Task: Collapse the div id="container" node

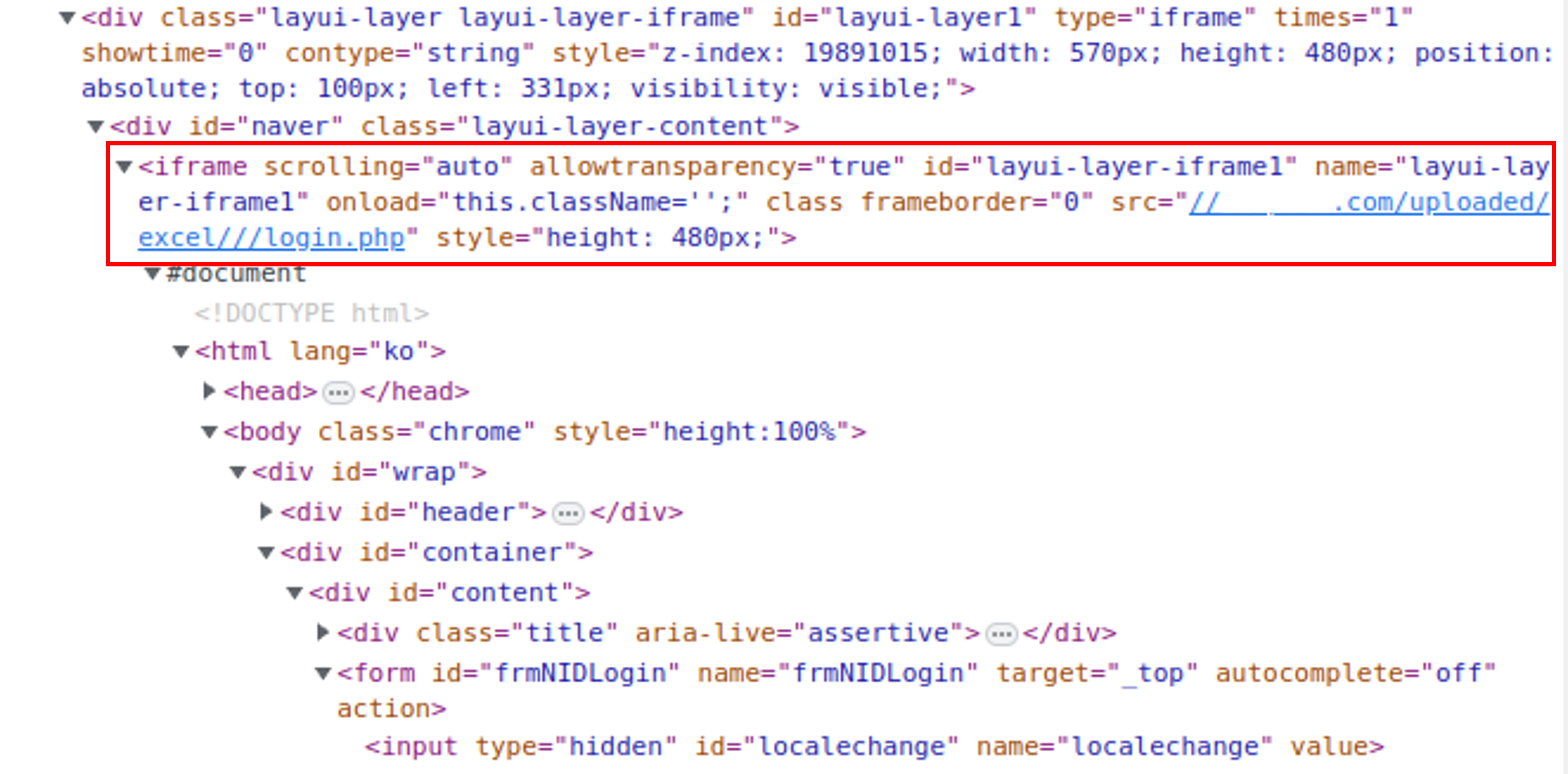Action: coord(266,552)
